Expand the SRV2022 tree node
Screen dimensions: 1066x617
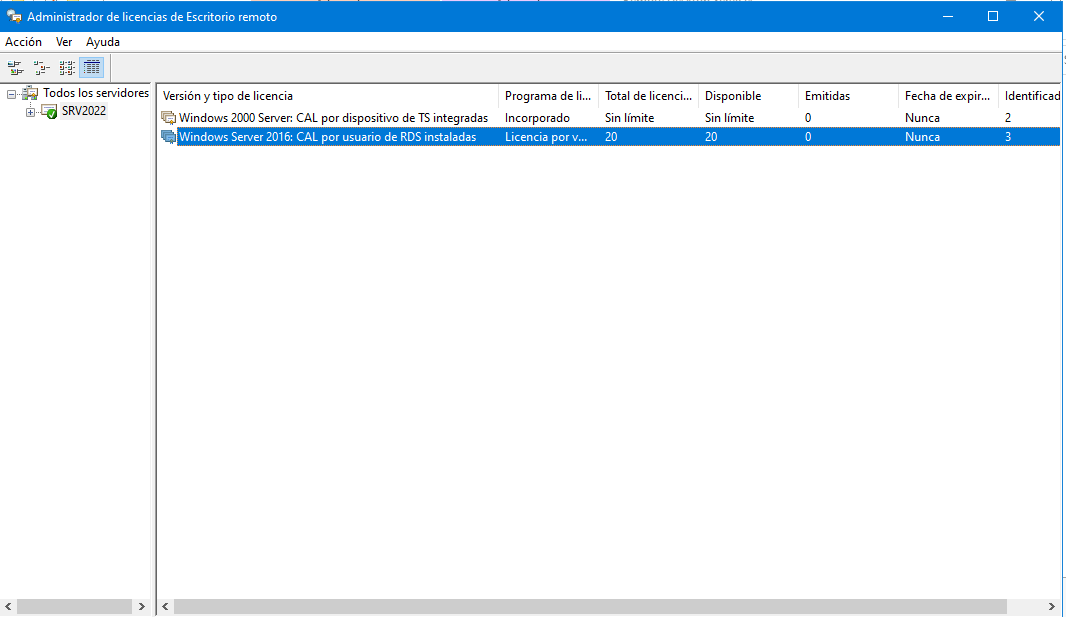coord(31,112)
